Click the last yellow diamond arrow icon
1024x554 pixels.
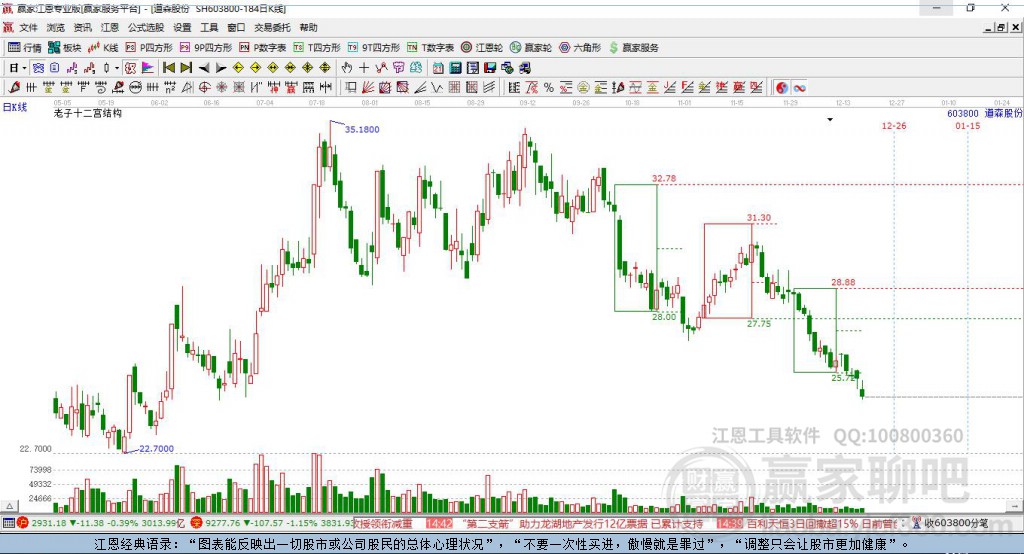click(x=325, y=68)
